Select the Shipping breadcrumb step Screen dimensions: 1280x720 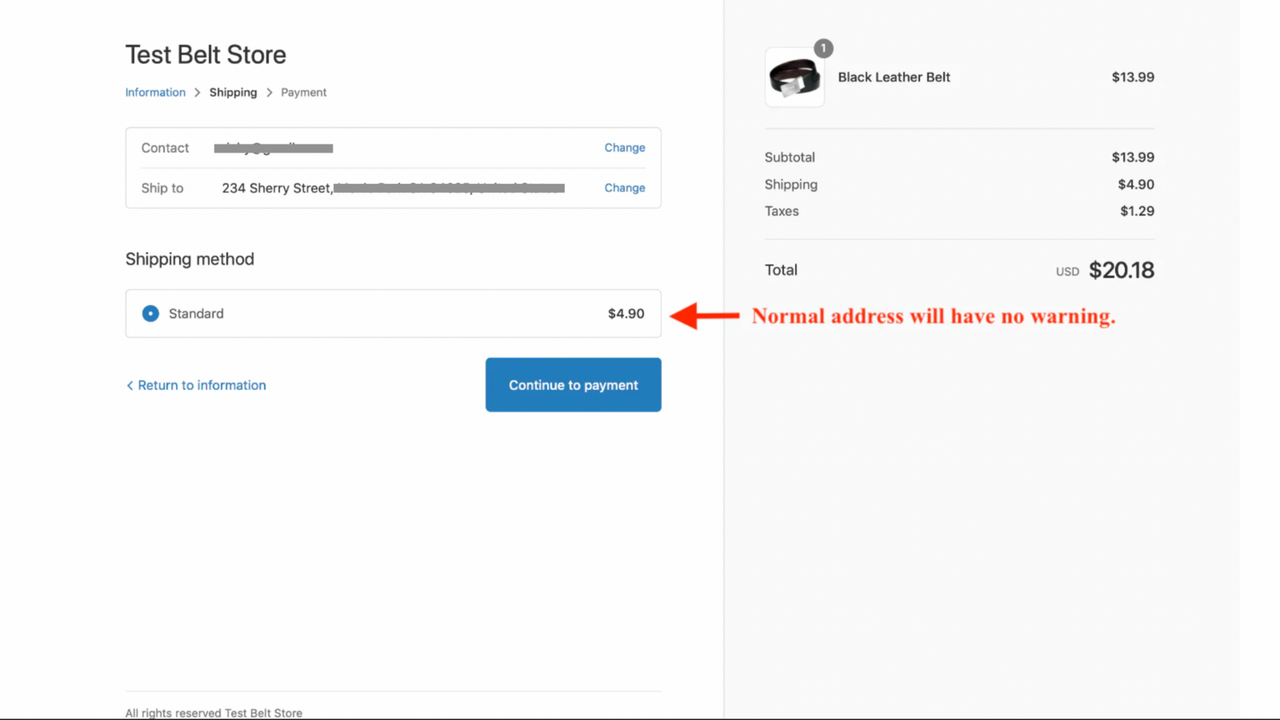[x=233, y=92]
